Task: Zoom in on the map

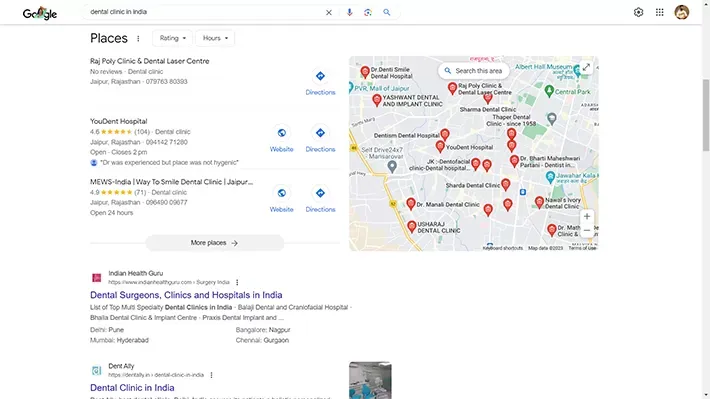Action: tap(586, 216)
